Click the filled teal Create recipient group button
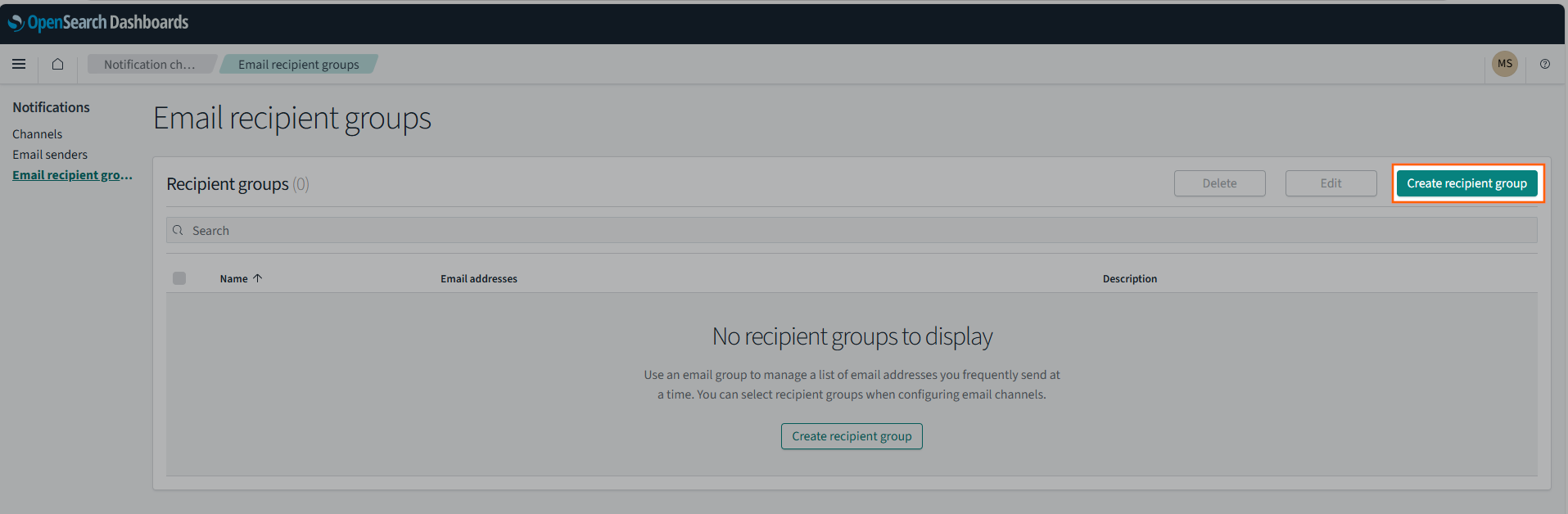 [1466, 183]
